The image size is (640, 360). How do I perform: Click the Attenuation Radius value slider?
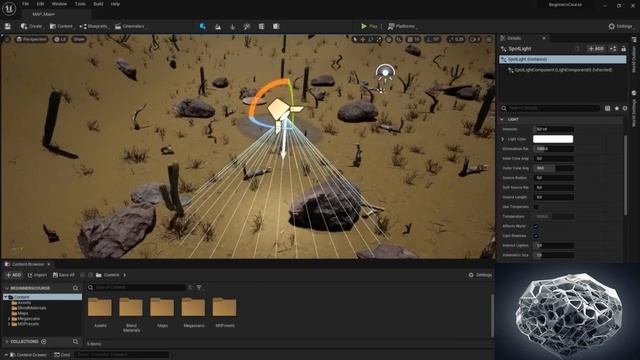[x=553, y=149]
